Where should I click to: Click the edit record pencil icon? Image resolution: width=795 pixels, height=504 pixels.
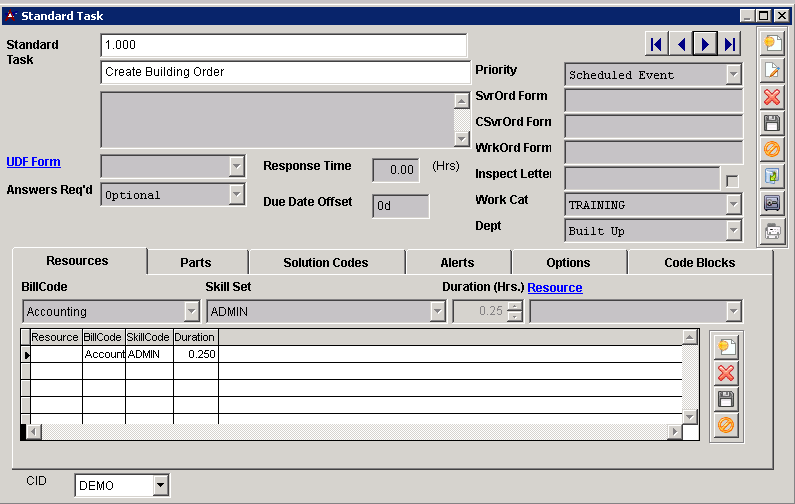(772, 70)
